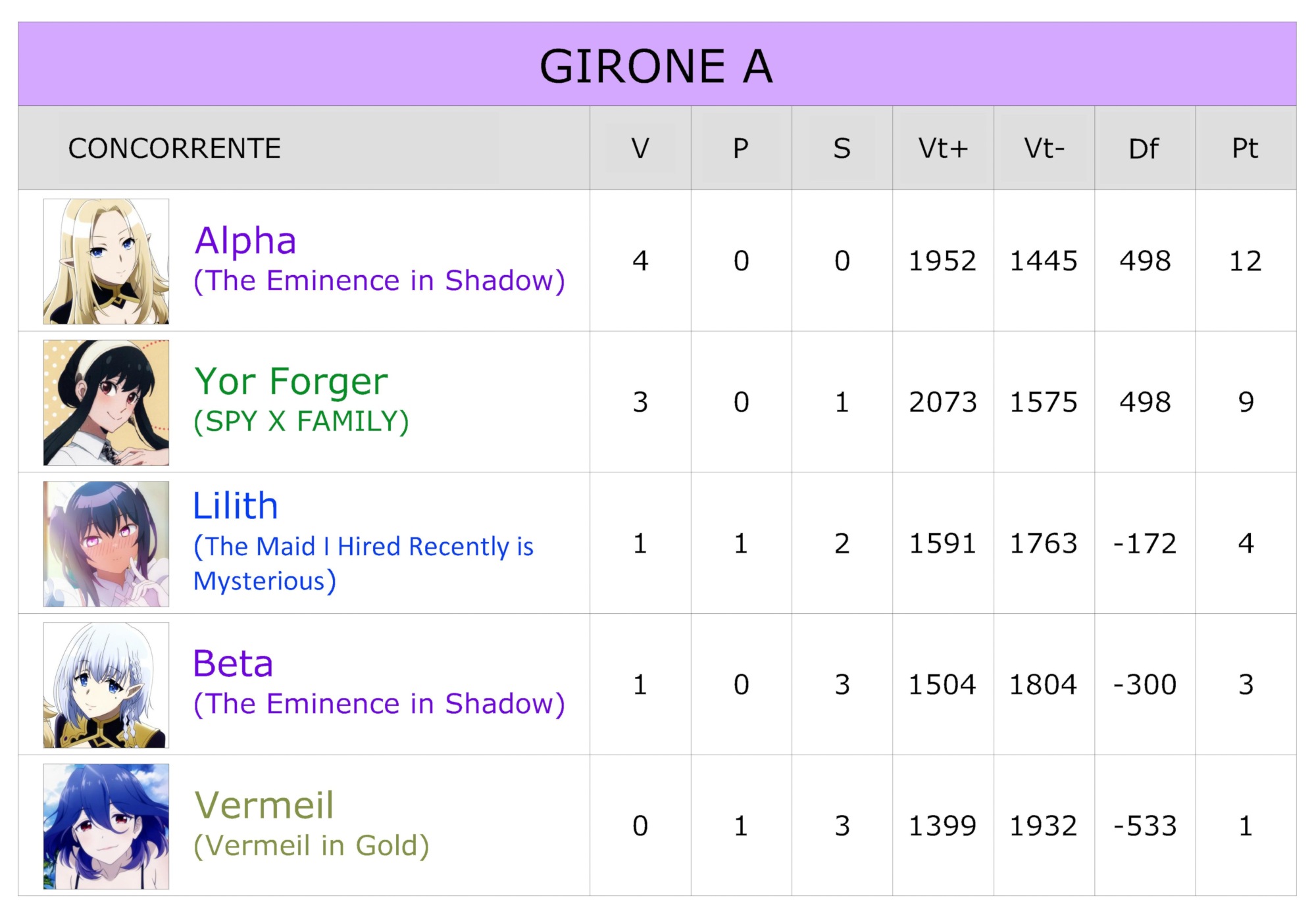Select the V column header
The height and width of the screenshot is (921, 1316).
click(x=640, y=149)
